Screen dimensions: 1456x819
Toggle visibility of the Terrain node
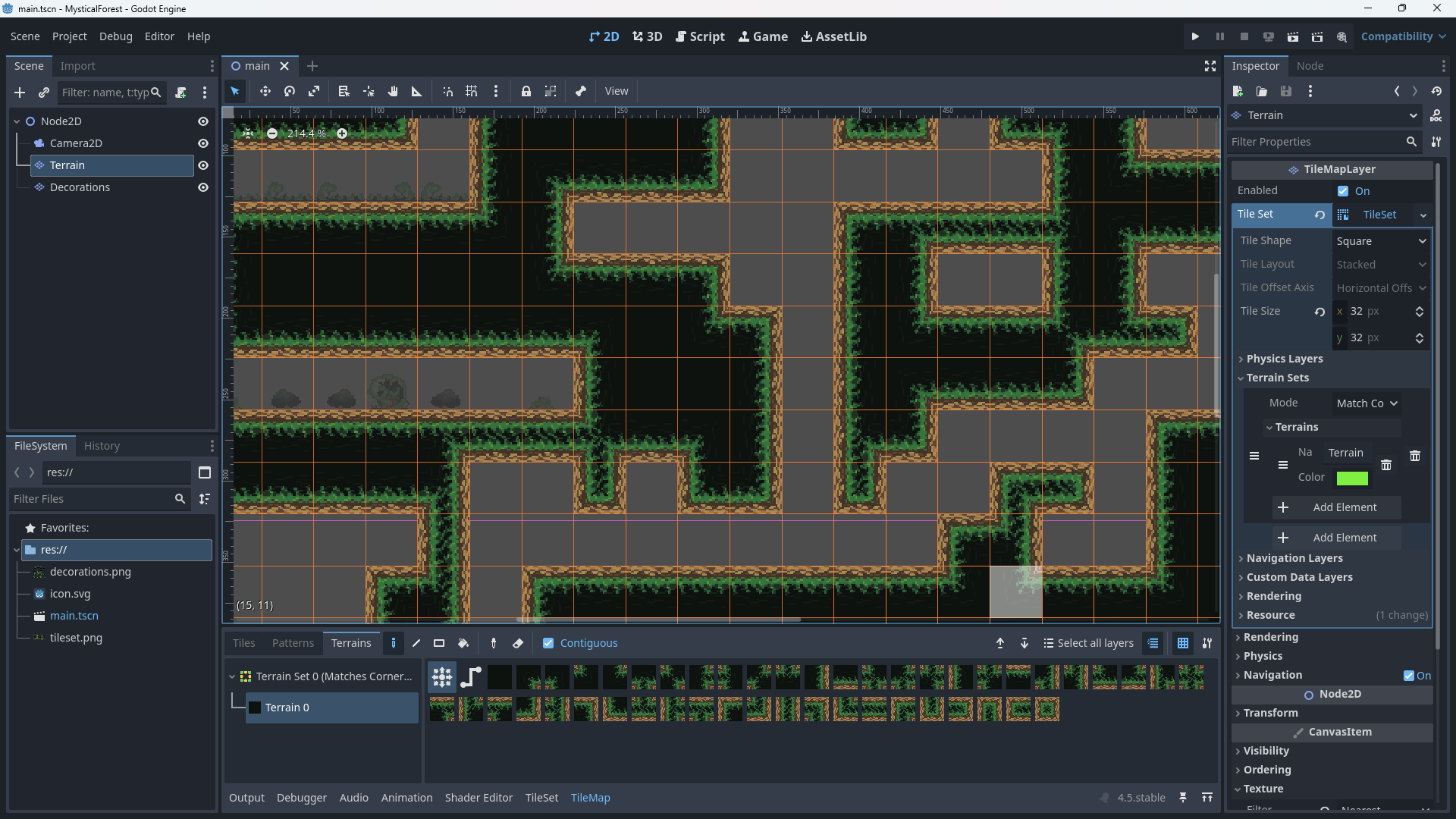[203, 165]
